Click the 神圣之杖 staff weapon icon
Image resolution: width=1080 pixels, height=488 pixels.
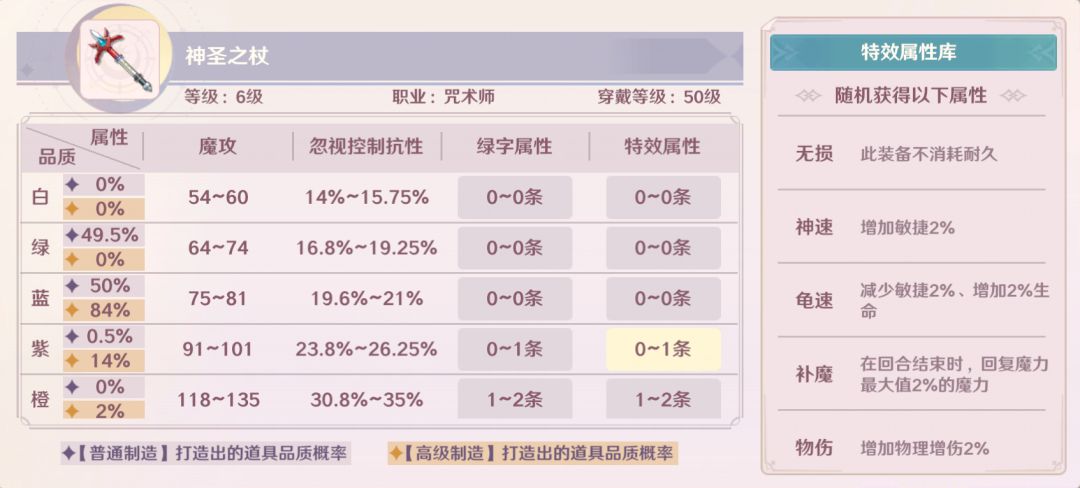point(119,58)
